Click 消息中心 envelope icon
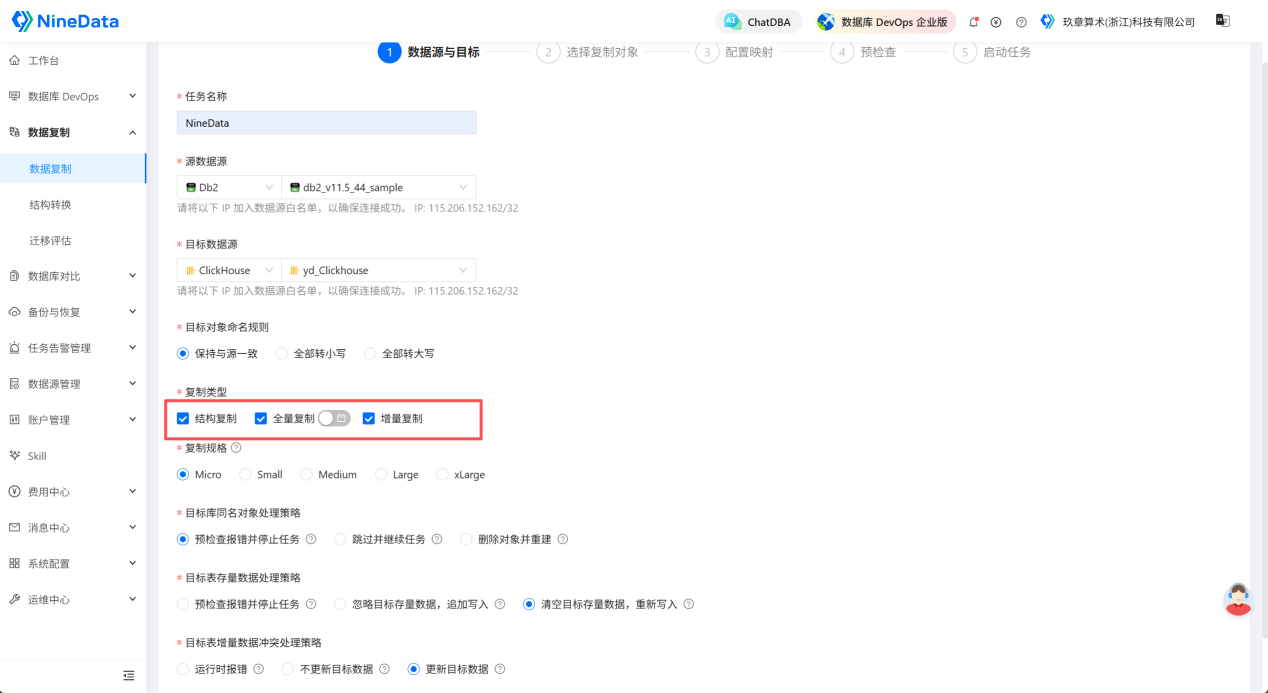 click(14, 528)
